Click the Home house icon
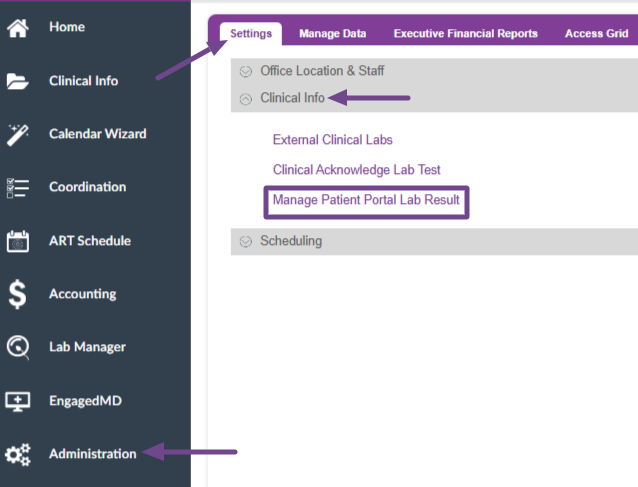This screenshot has width=638, height=487. pos(17,28)
